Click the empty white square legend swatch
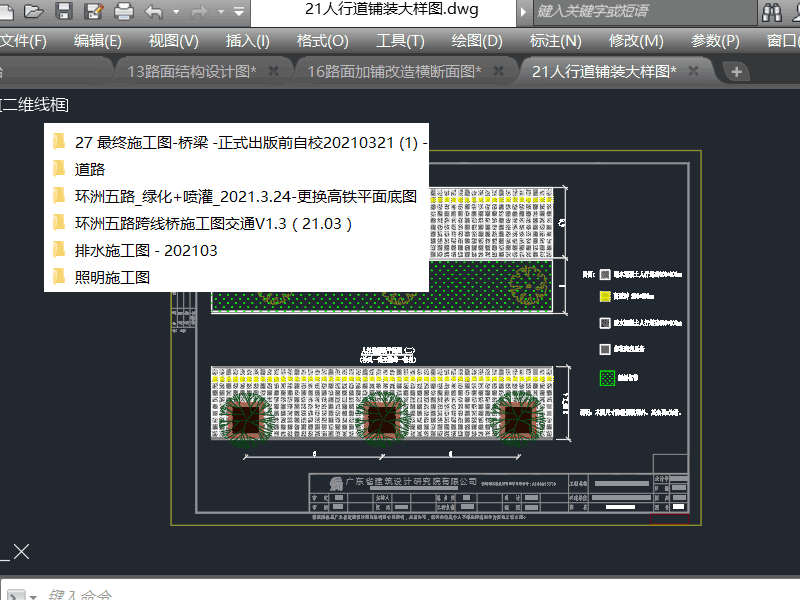 [605, 349]
